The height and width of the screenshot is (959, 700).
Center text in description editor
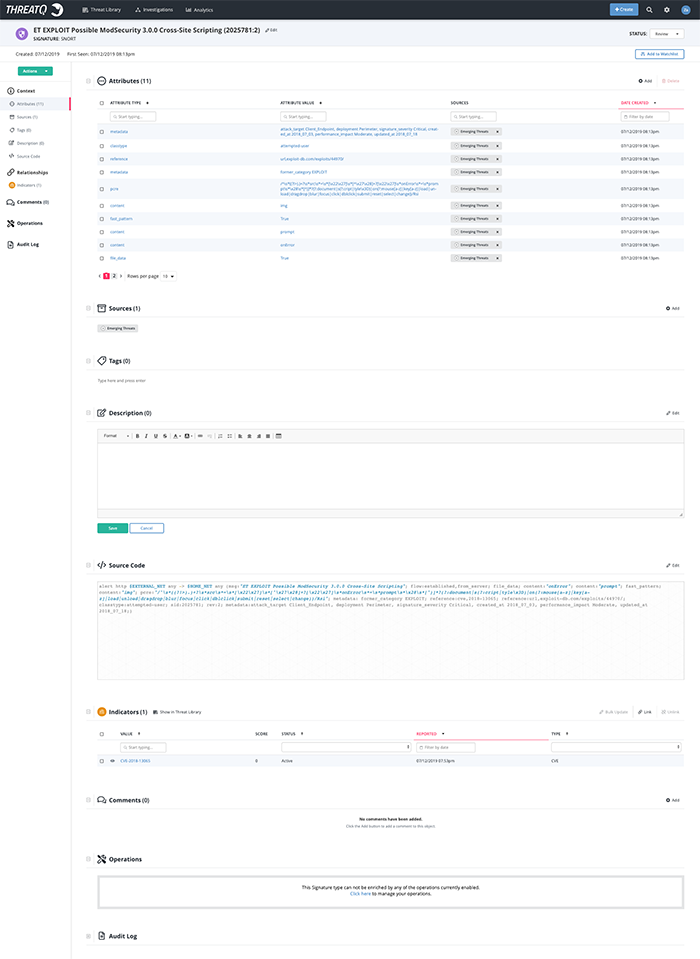pyautogui.click(x=249, y=436)
